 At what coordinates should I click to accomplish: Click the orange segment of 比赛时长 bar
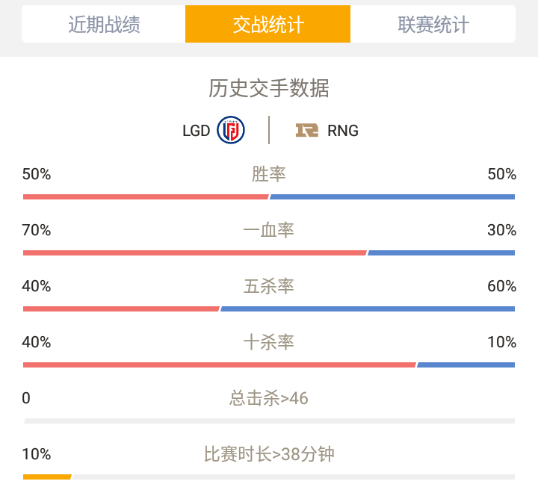click(x=47, y=477)
